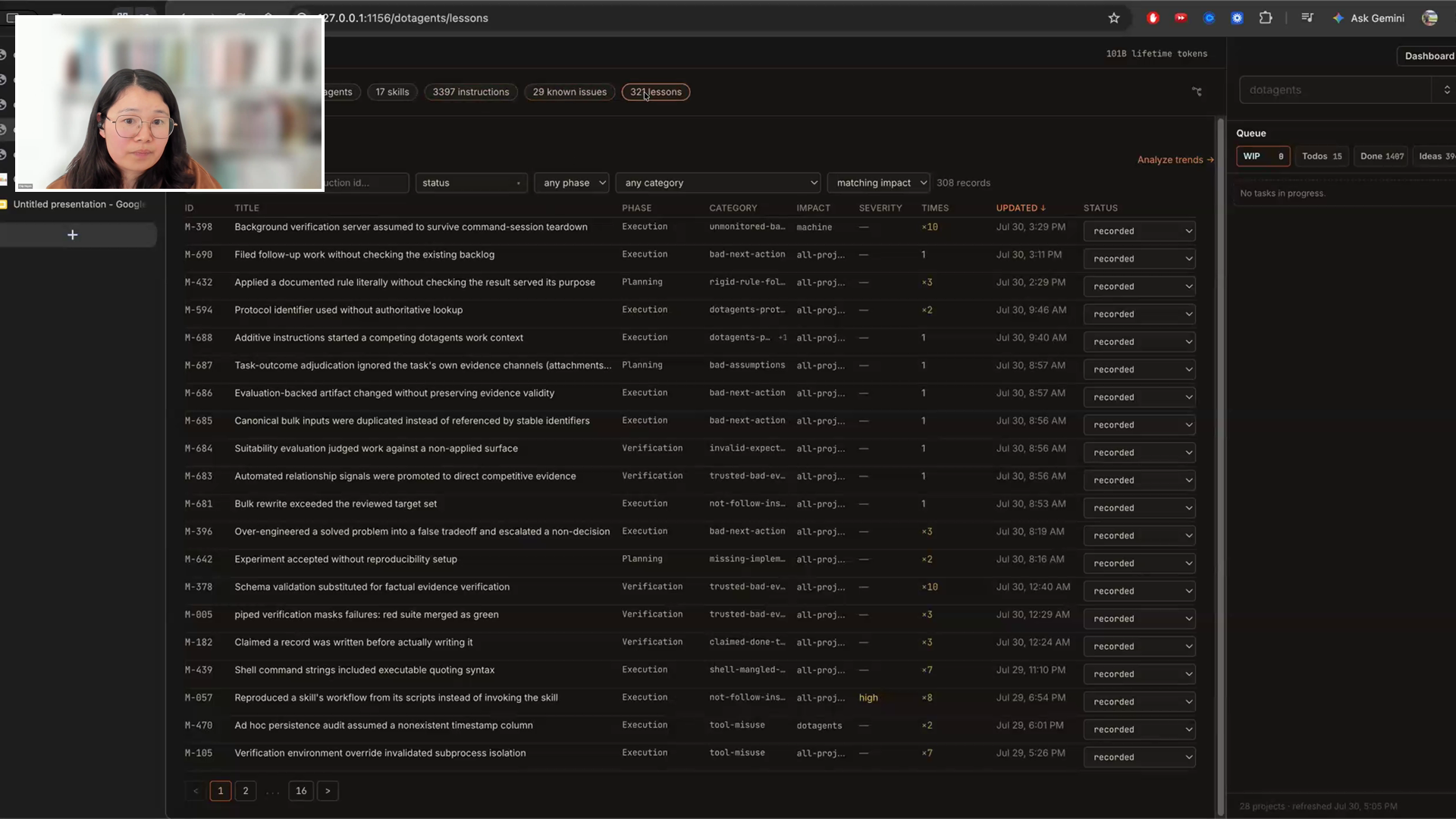The width and height of the screenshot is (1456, 819).
Task: Open the Analyze trends link
Action: click(x=1175, y=160)
